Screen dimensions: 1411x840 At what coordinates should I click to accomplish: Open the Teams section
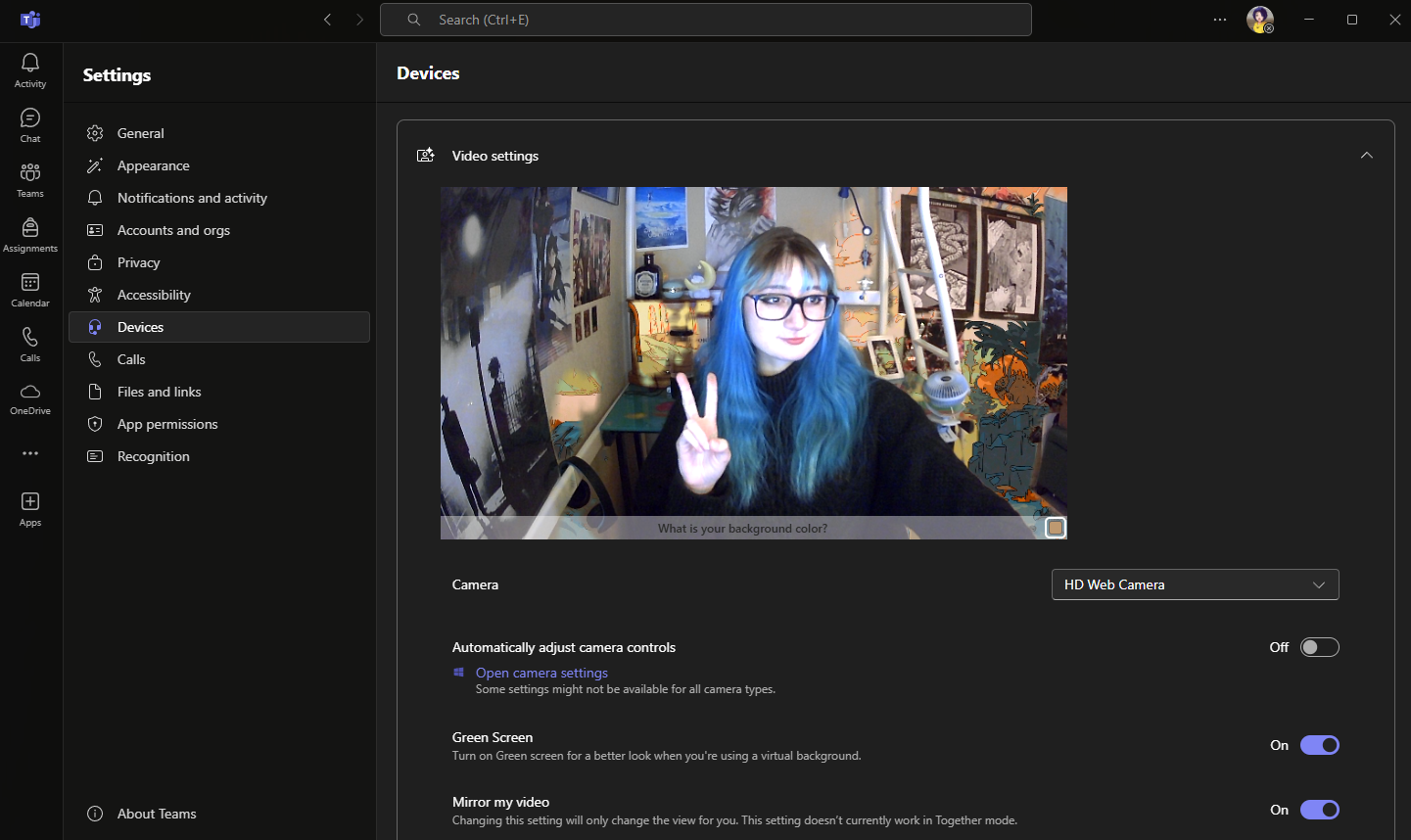(x=30, y=180)
